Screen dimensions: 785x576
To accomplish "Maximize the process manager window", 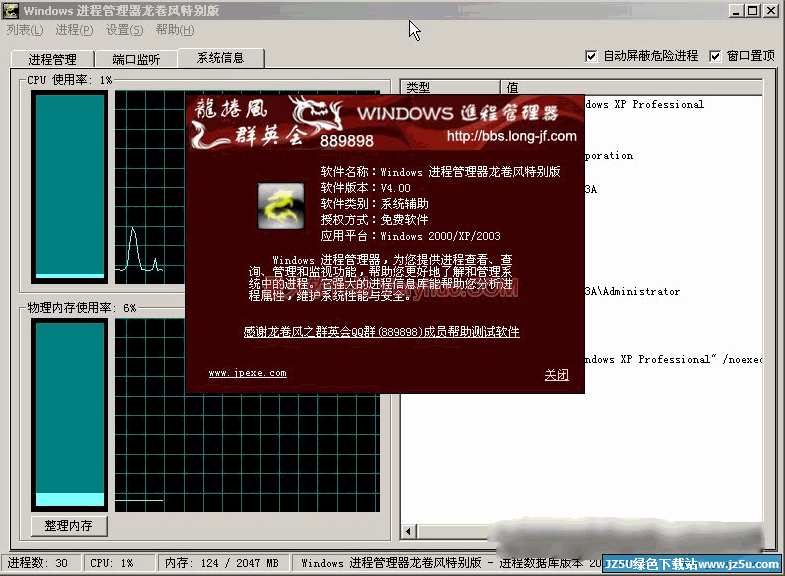I will 752,11.
